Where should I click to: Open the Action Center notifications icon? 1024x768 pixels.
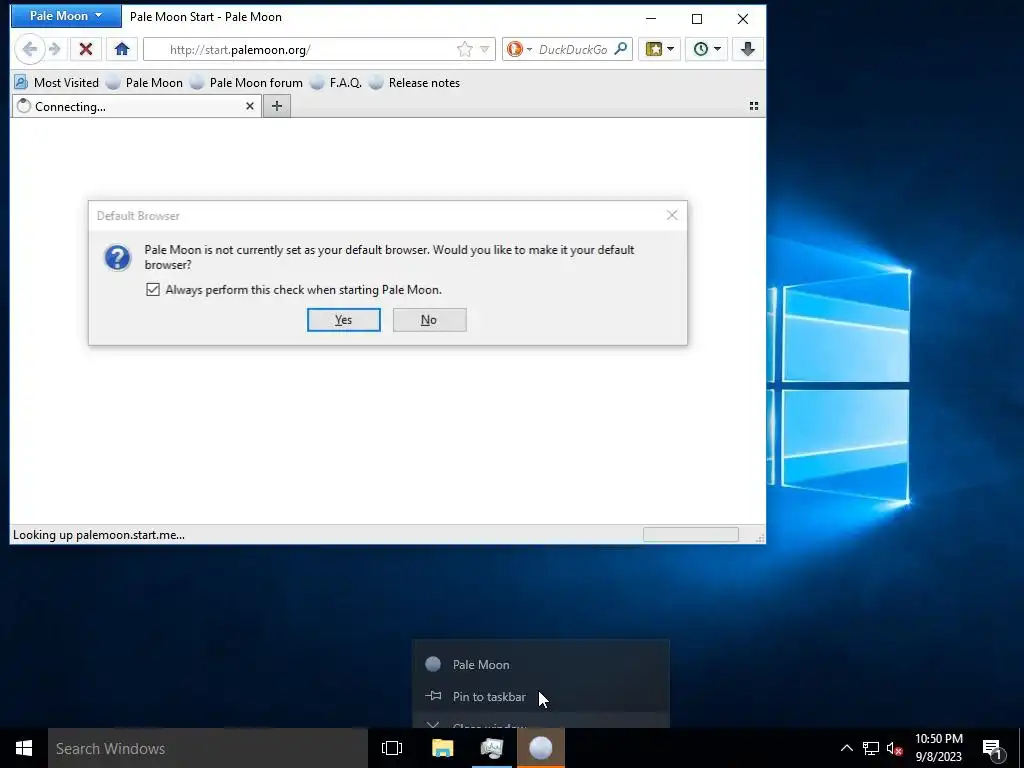coord(993,748)
